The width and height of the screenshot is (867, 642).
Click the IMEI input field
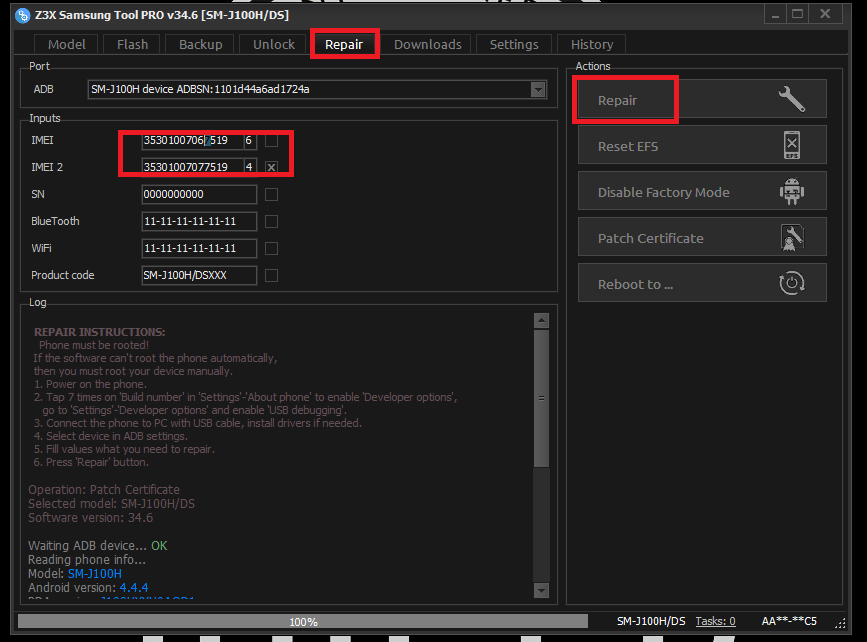click(193, 140)
